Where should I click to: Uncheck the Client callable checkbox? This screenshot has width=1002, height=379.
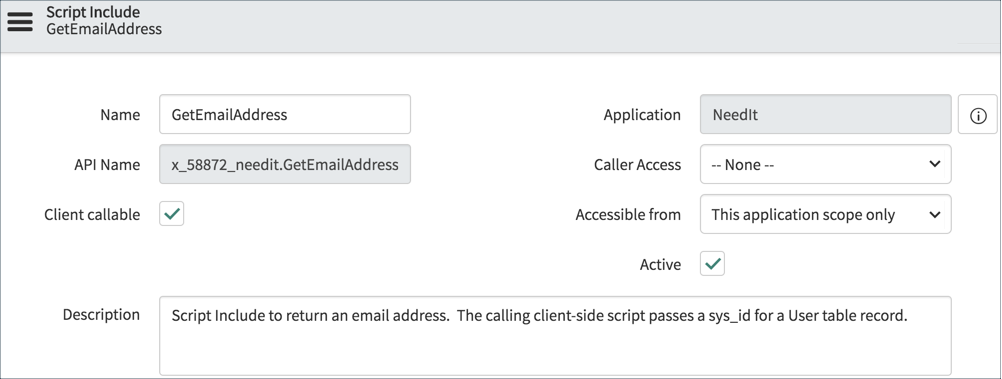171,214
